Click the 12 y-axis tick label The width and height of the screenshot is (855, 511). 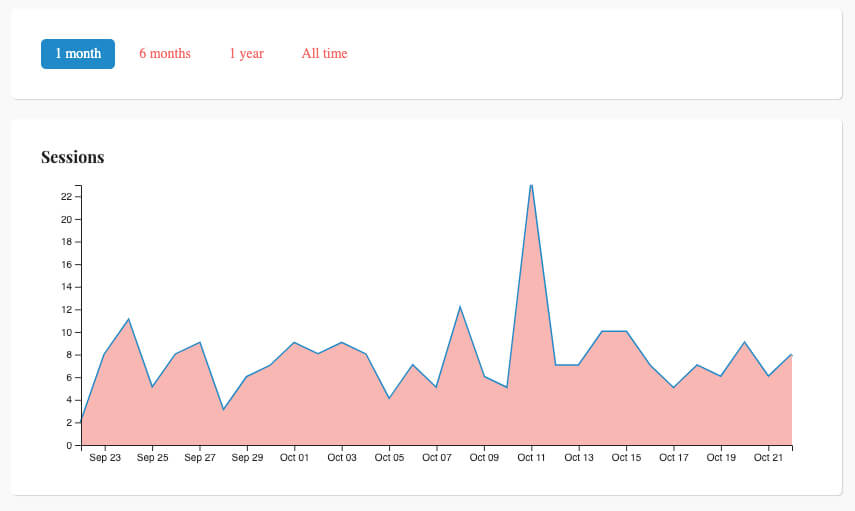(x=67, y=310)
